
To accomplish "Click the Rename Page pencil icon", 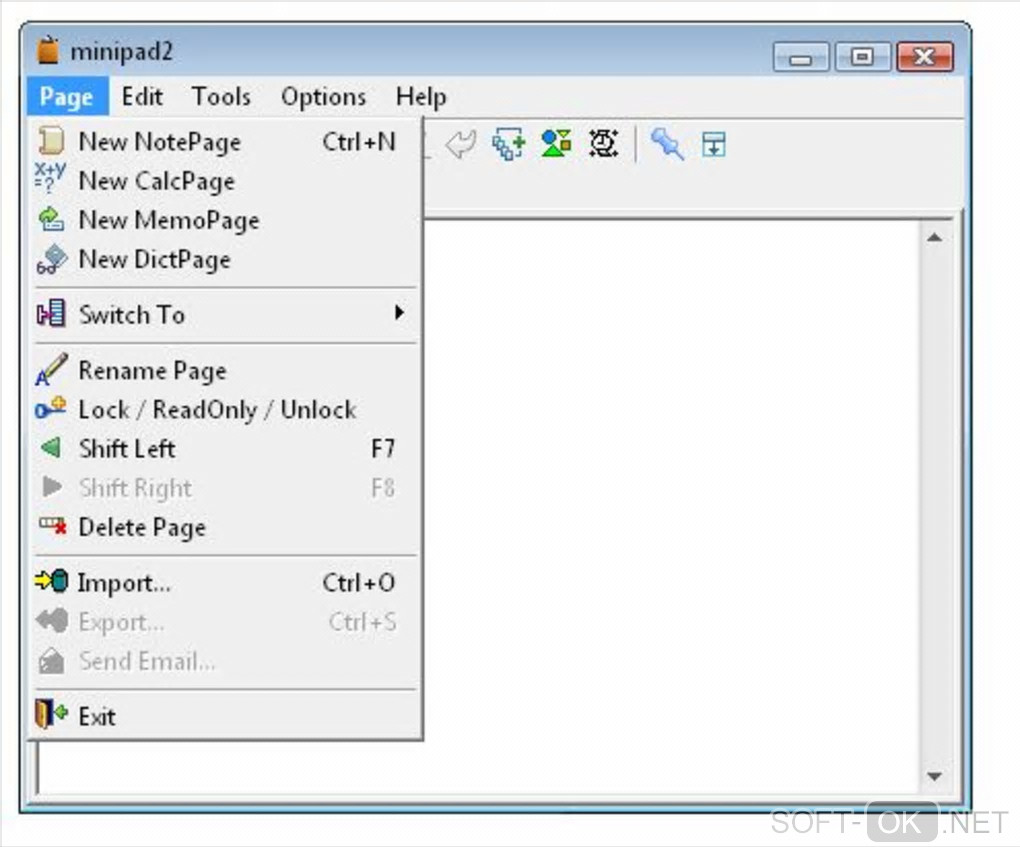I will click(x=51, y=369).
